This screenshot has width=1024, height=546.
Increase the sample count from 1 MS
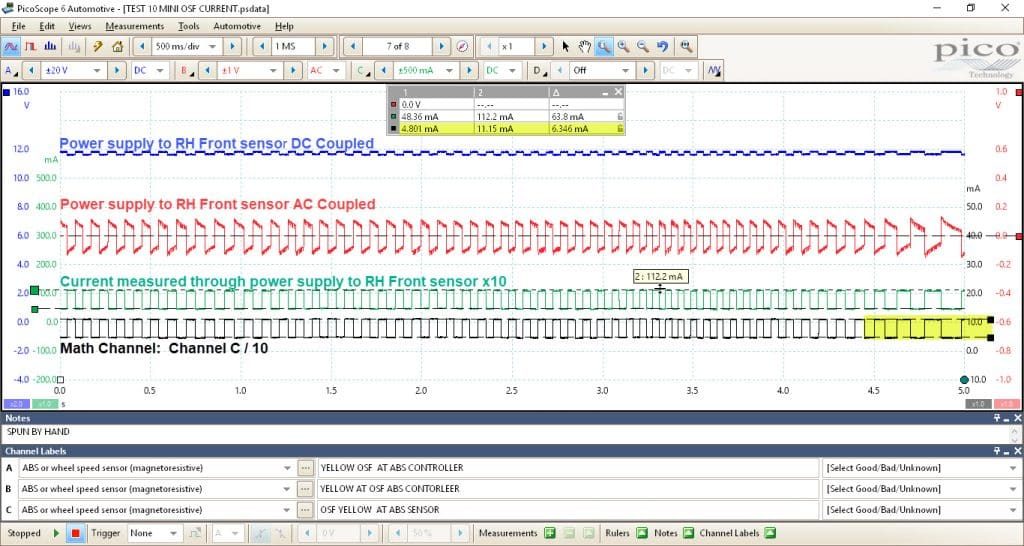pos(325,46)
